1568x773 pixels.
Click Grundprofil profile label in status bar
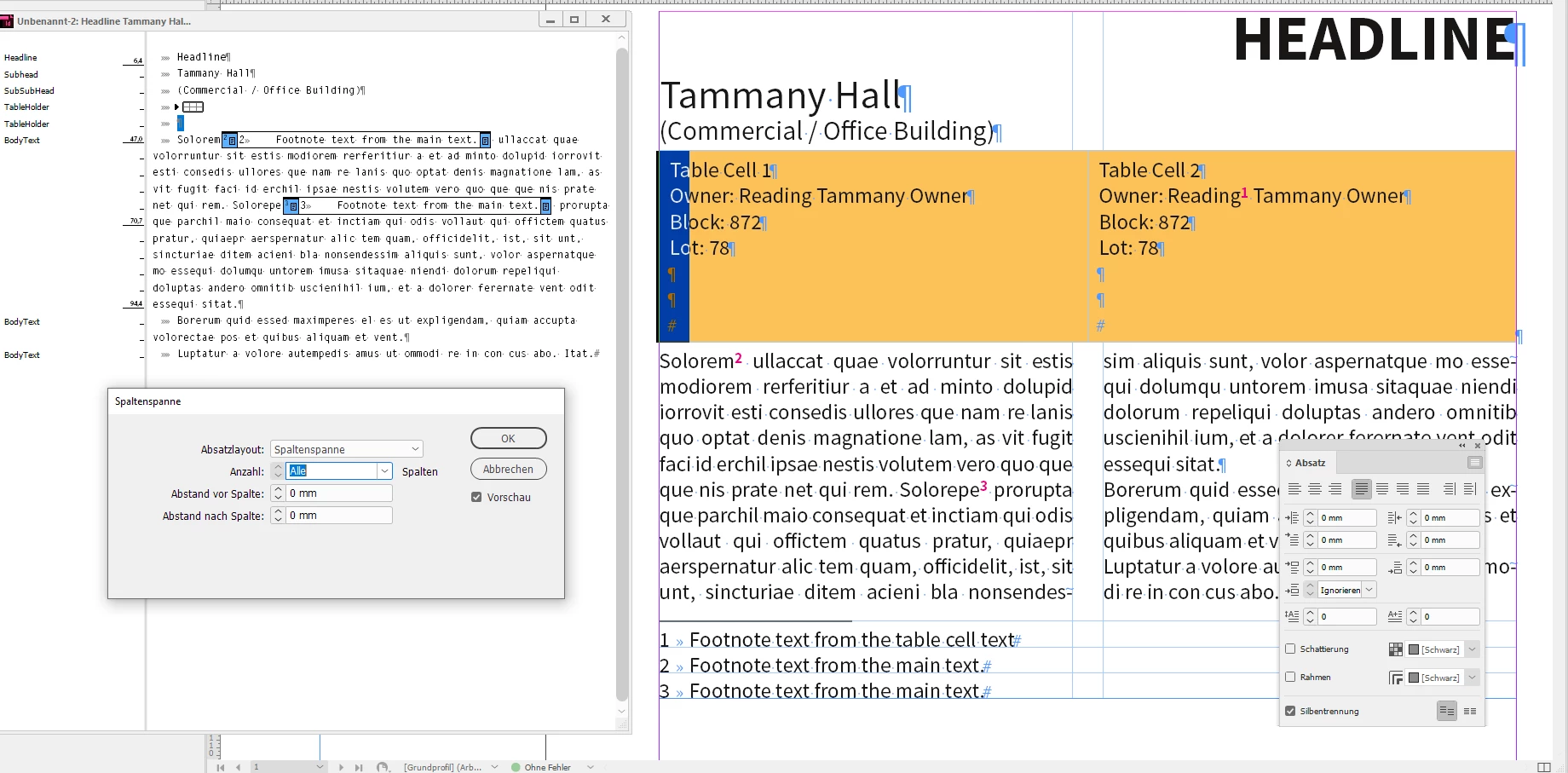point(442,767)
